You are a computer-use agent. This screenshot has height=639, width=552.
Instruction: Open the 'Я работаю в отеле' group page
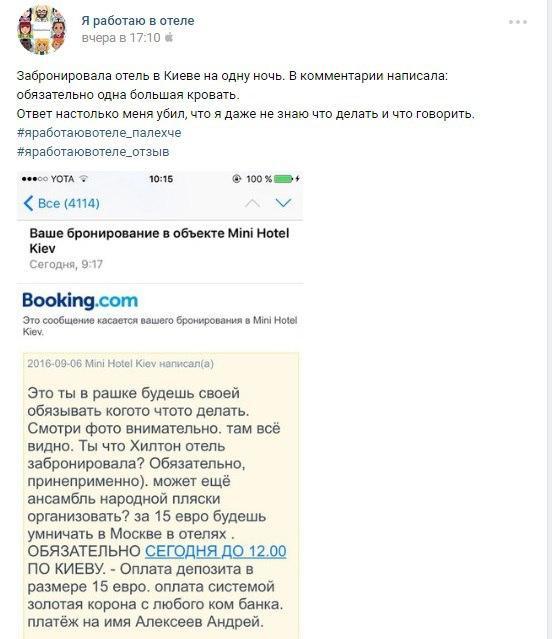point(138,20)
